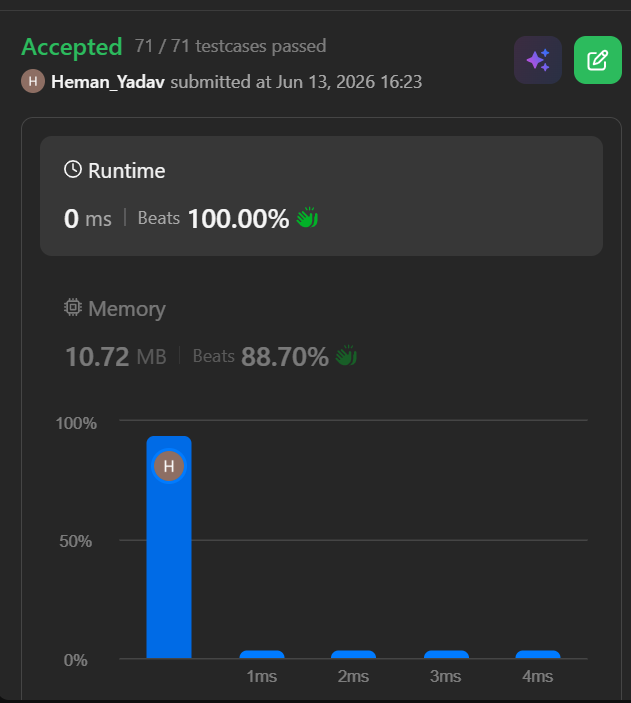Click the '88.70%' memory beats value
This screenshot has width=631, height=703.
click(x=285, y=357)
